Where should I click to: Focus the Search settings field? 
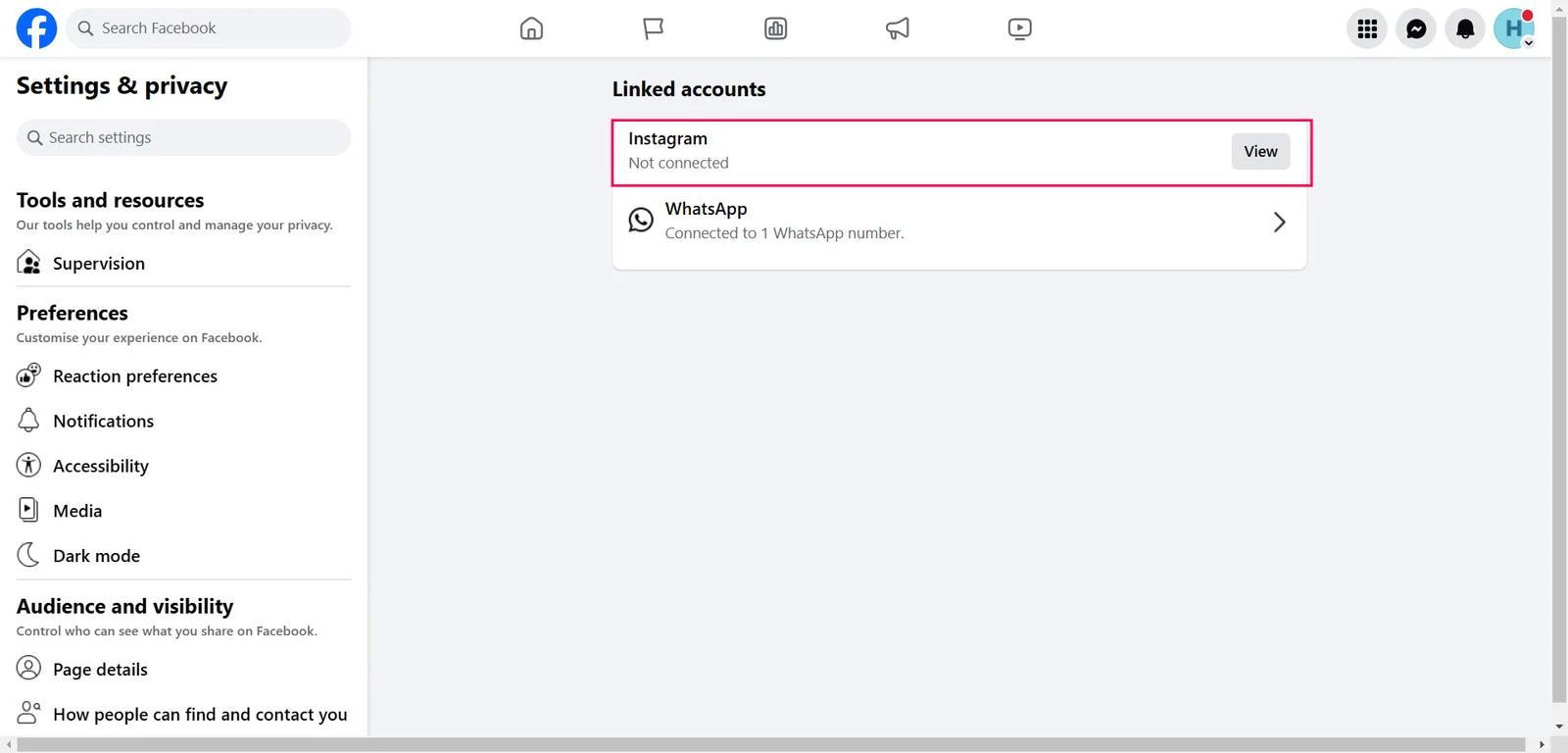tap(183, 137)
